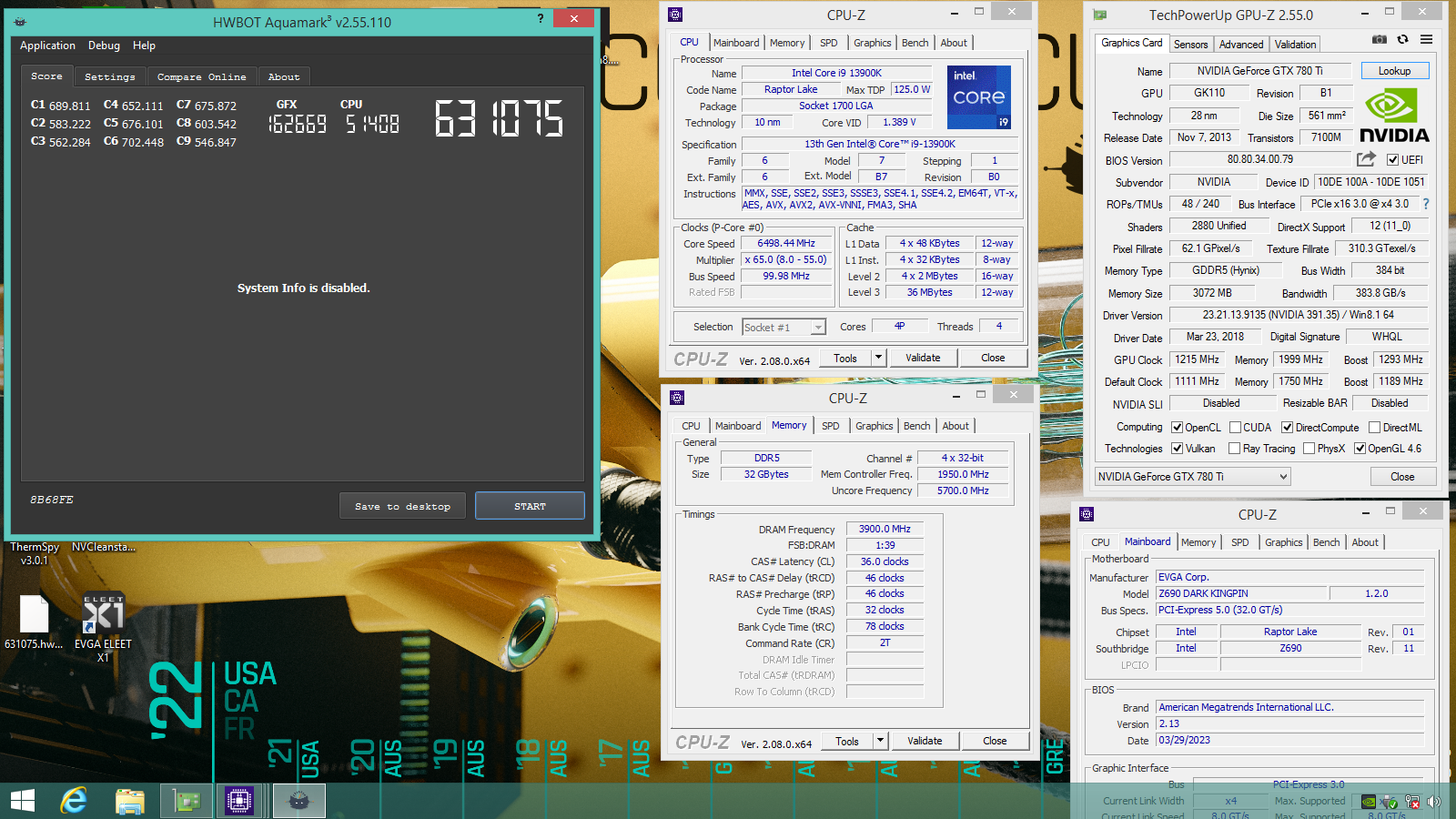
Task: Click the Save to desktop button
Action: (402, 506)
